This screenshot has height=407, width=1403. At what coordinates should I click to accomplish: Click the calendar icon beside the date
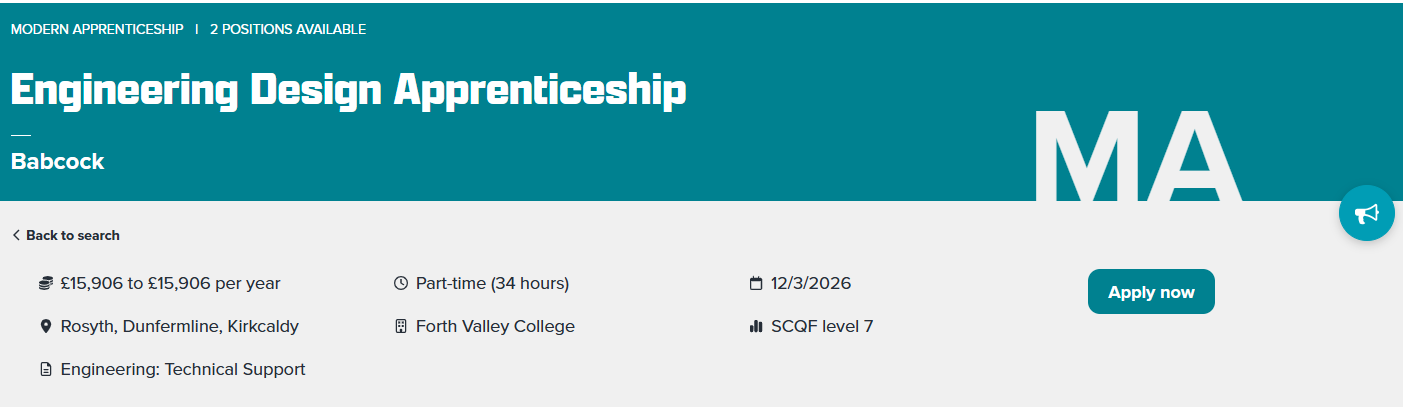pos(756,284)
